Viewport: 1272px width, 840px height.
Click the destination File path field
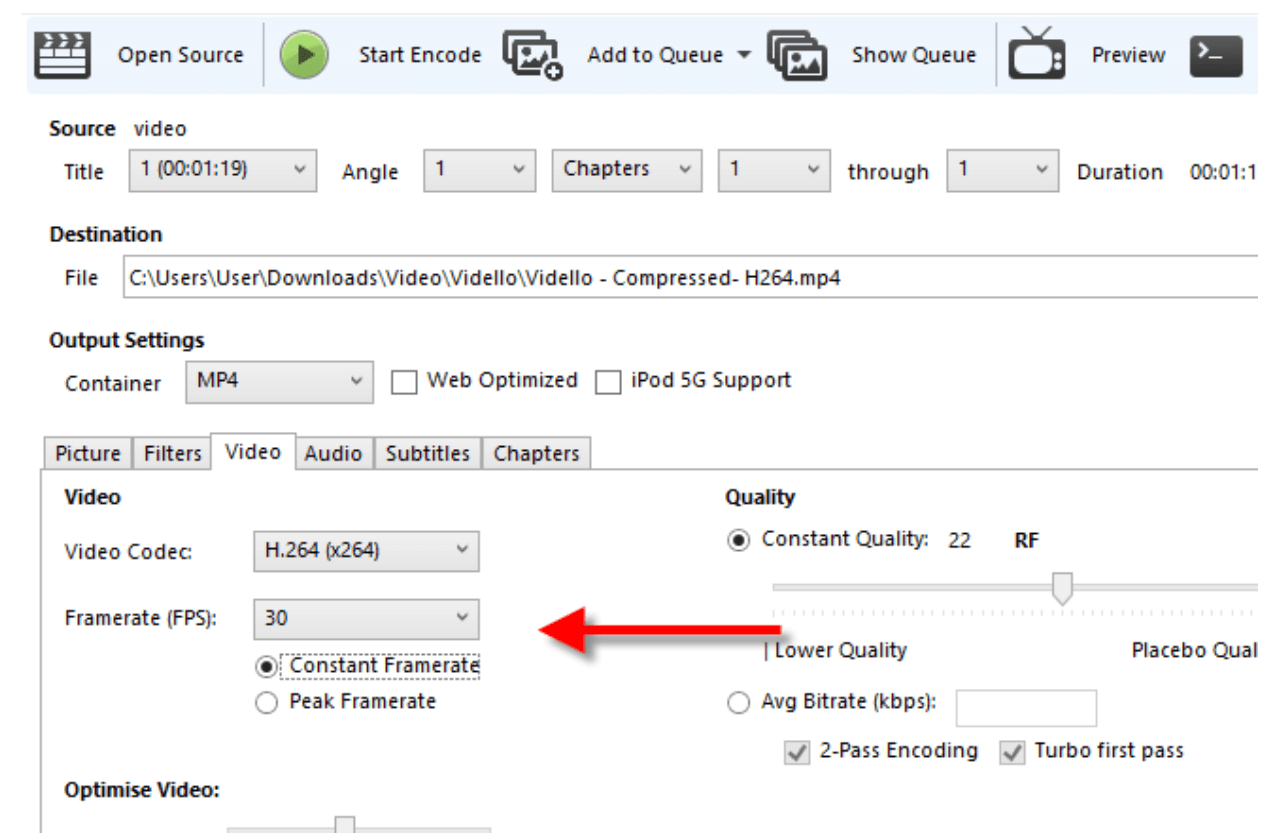[690, 278]
